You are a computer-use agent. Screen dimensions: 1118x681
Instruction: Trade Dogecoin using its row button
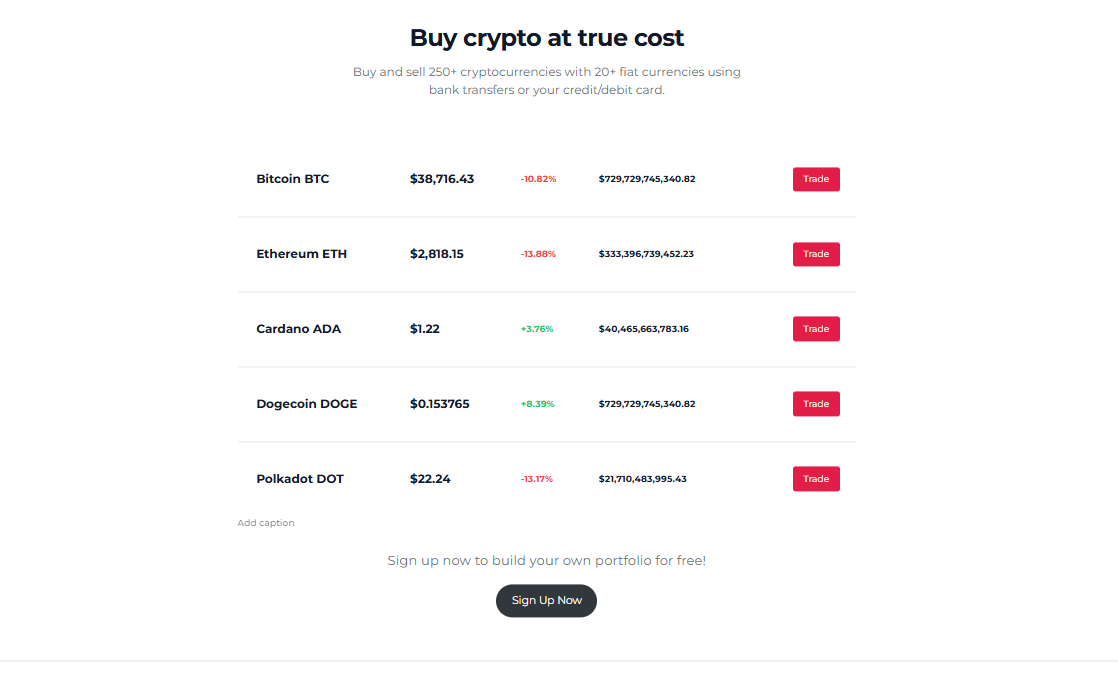(816, 404)
